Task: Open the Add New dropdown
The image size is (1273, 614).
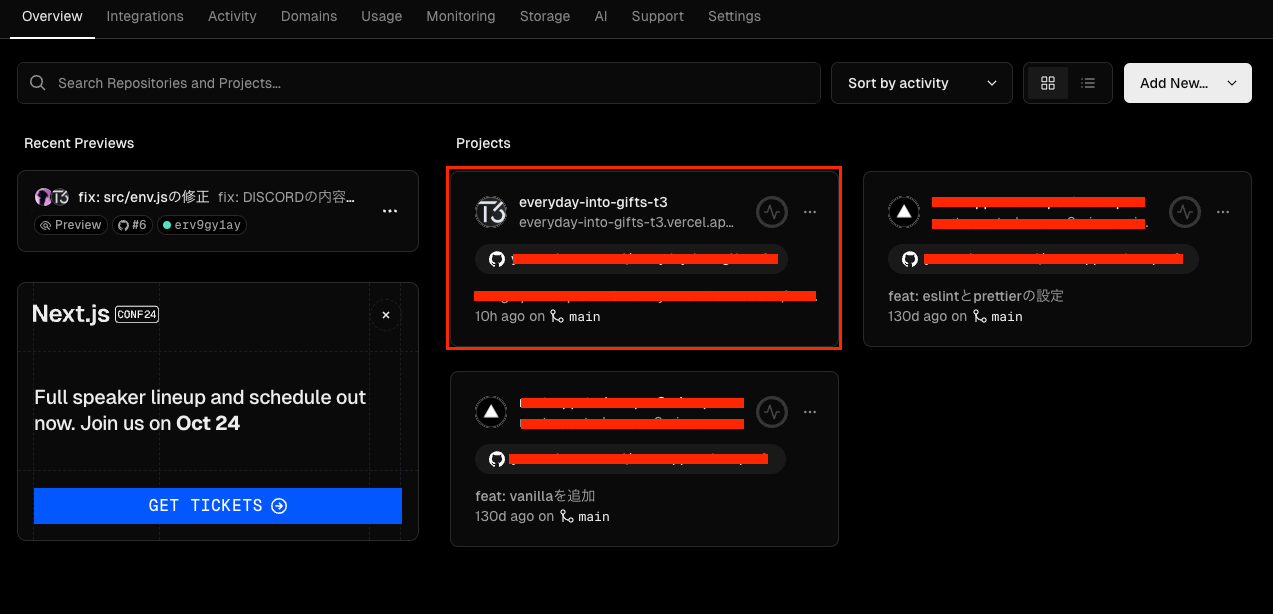Action: tap(1188, 83)
